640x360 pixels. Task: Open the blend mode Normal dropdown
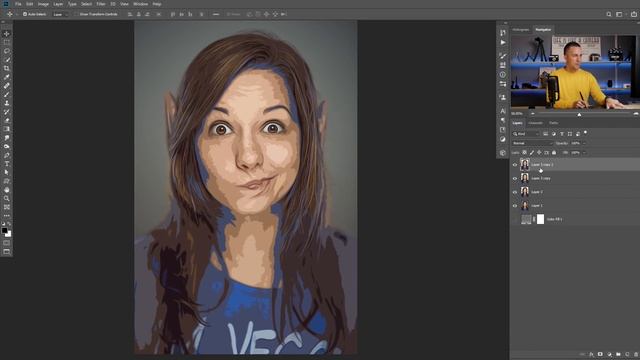532,143
